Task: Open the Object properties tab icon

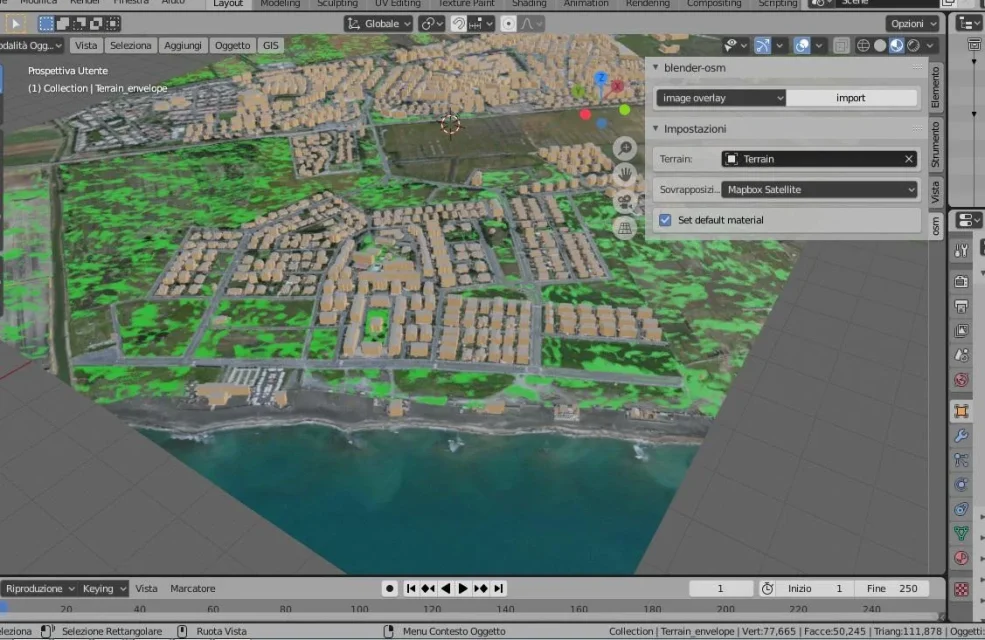Action: coord(961,411)
